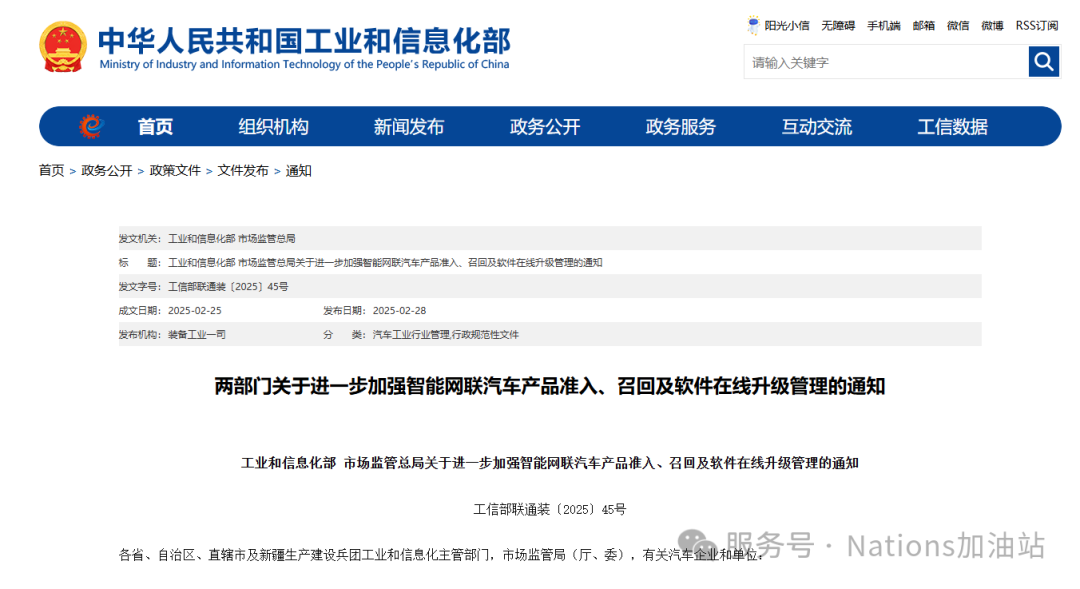Click the 无障碍 accessibility link
Image resolution: width=1080 pixels, height=589 pixels.
pos(838,26)
